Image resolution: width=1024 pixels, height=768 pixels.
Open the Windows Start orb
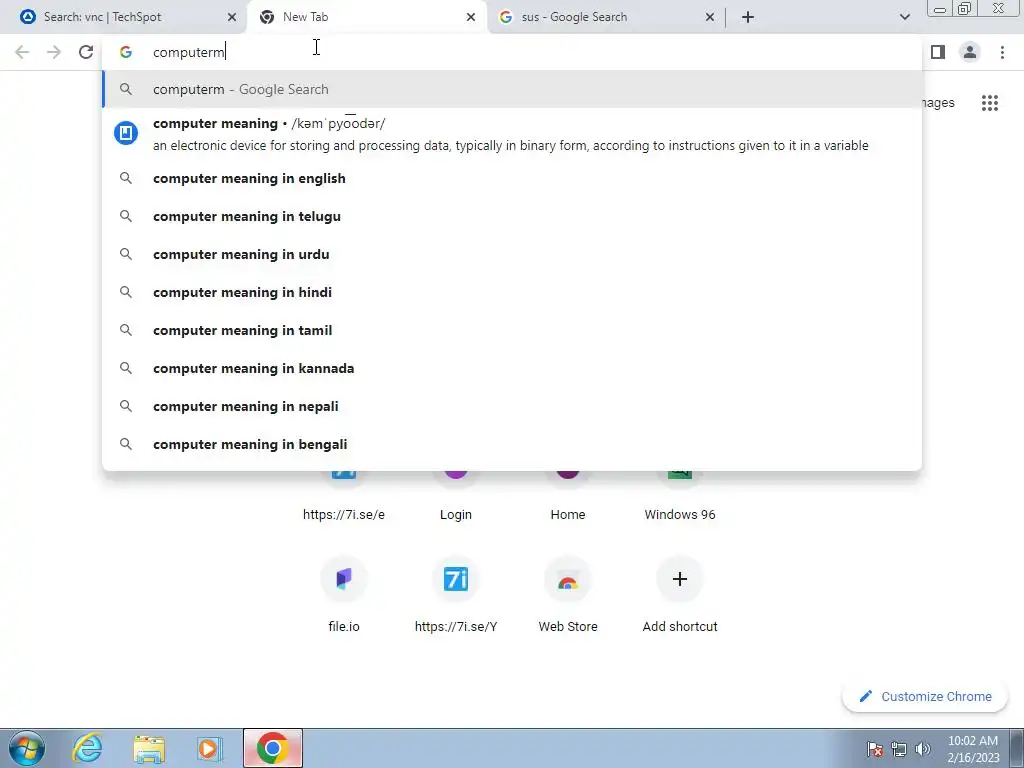pos(27,748)
